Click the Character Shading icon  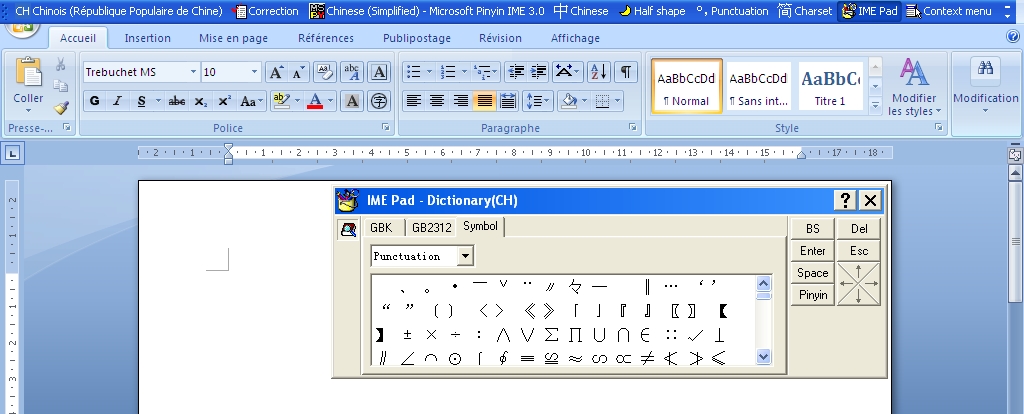pyautogui.click(x=352, y=101)
